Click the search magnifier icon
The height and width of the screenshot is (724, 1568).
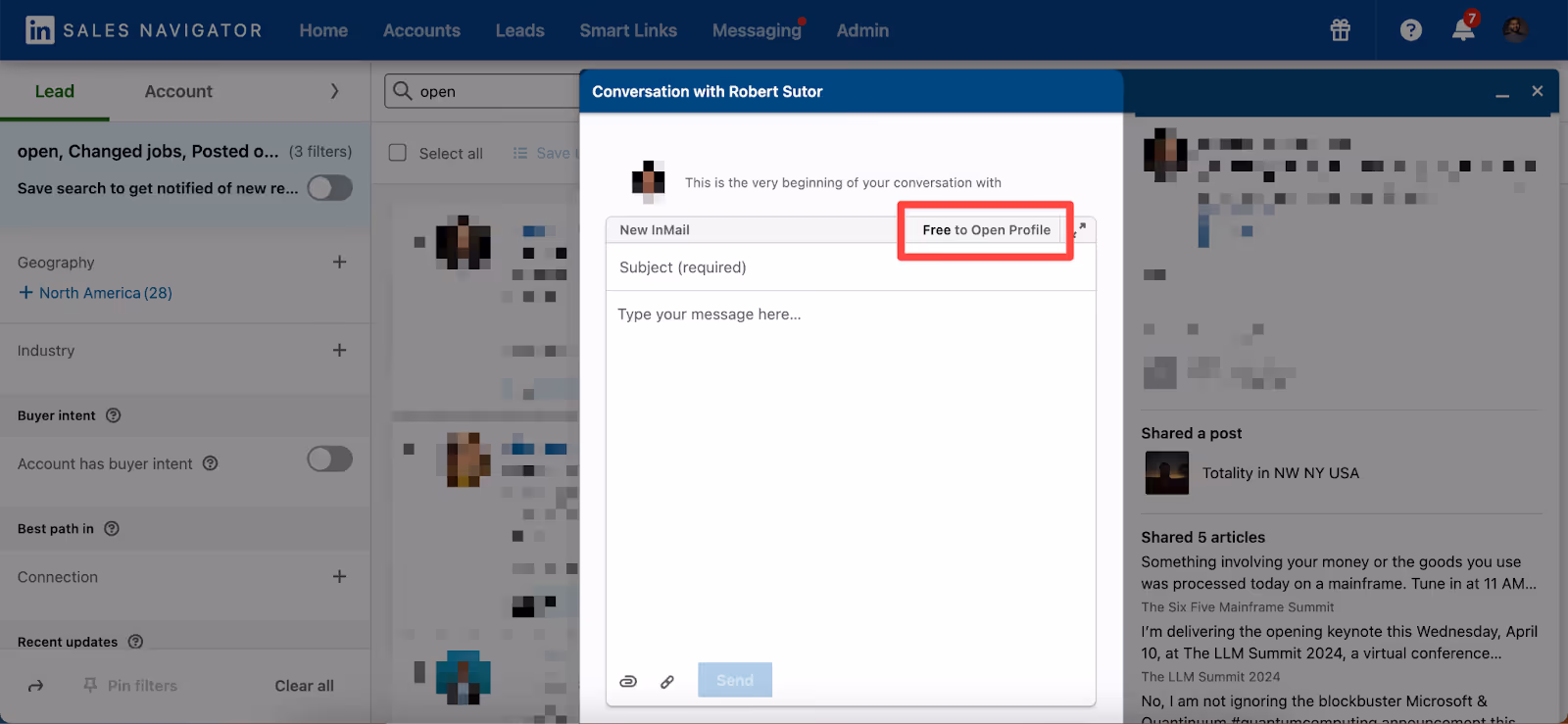[402, 91]
